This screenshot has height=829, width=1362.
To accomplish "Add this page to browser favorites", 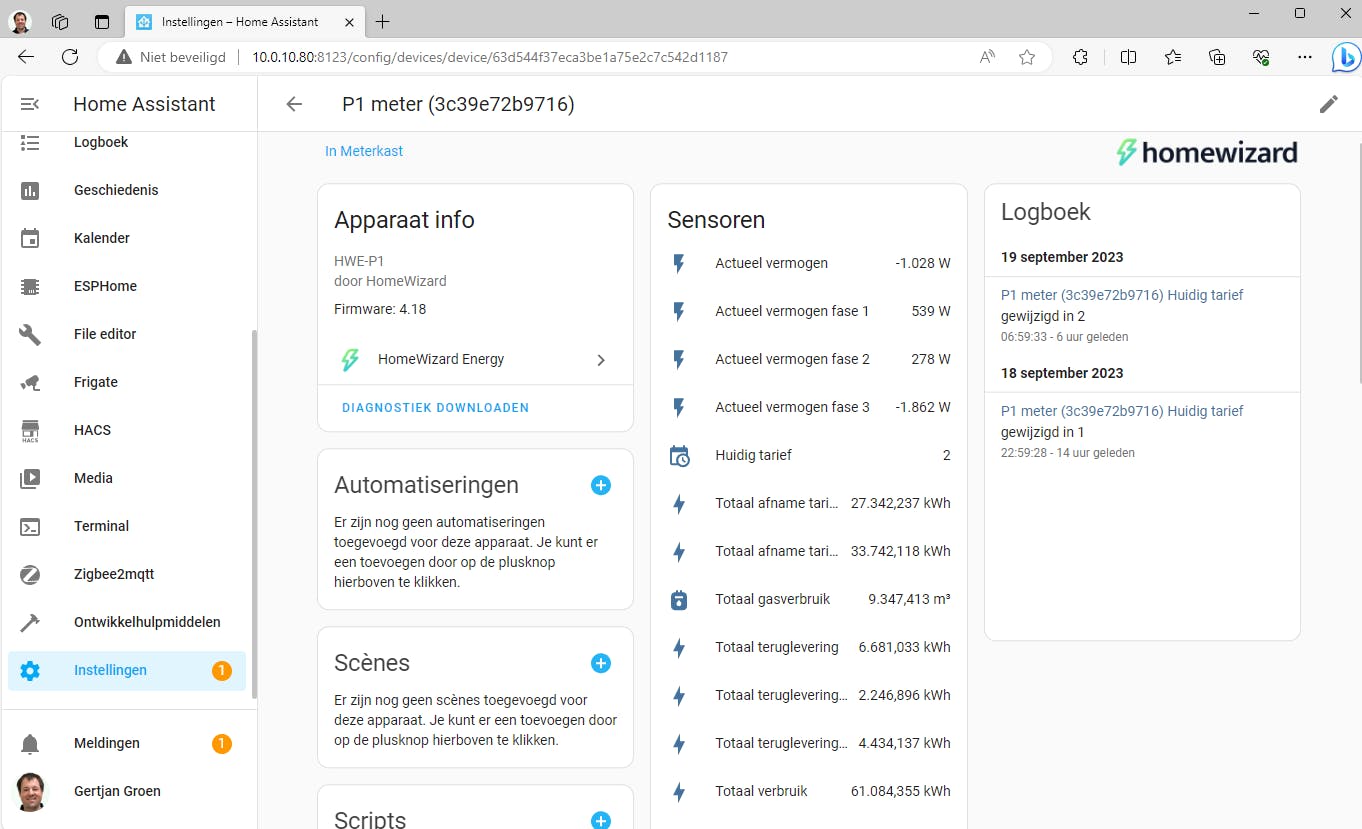I will pos(1027,57).
